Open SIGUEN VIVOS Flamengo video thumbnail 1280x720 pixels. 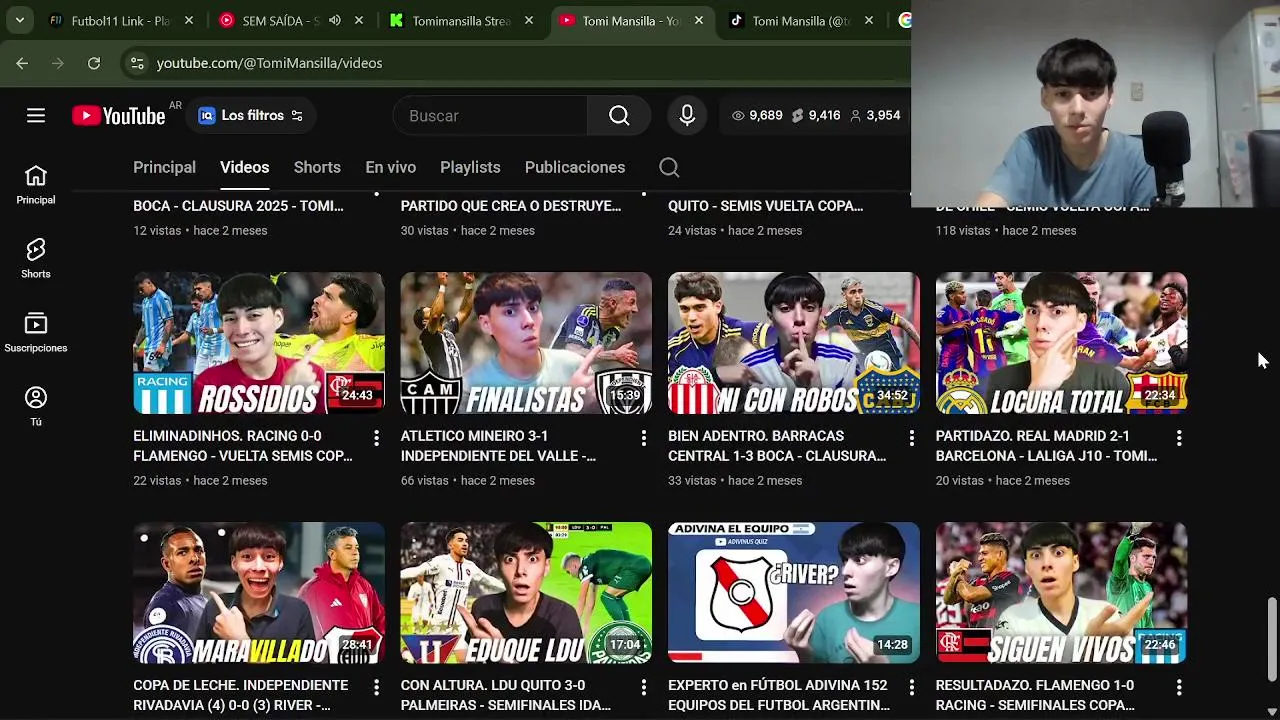1061,593
